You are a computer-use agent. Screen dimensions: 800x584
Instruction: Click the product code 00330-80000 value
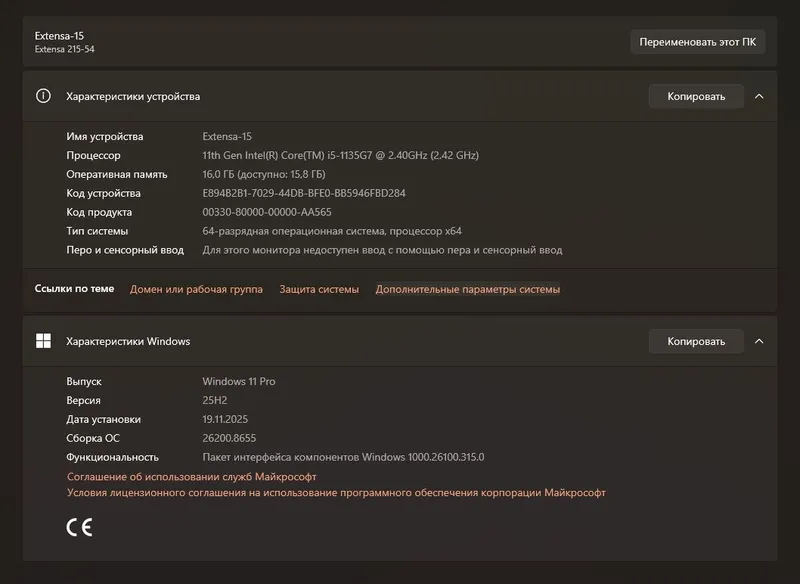[267, 212]
